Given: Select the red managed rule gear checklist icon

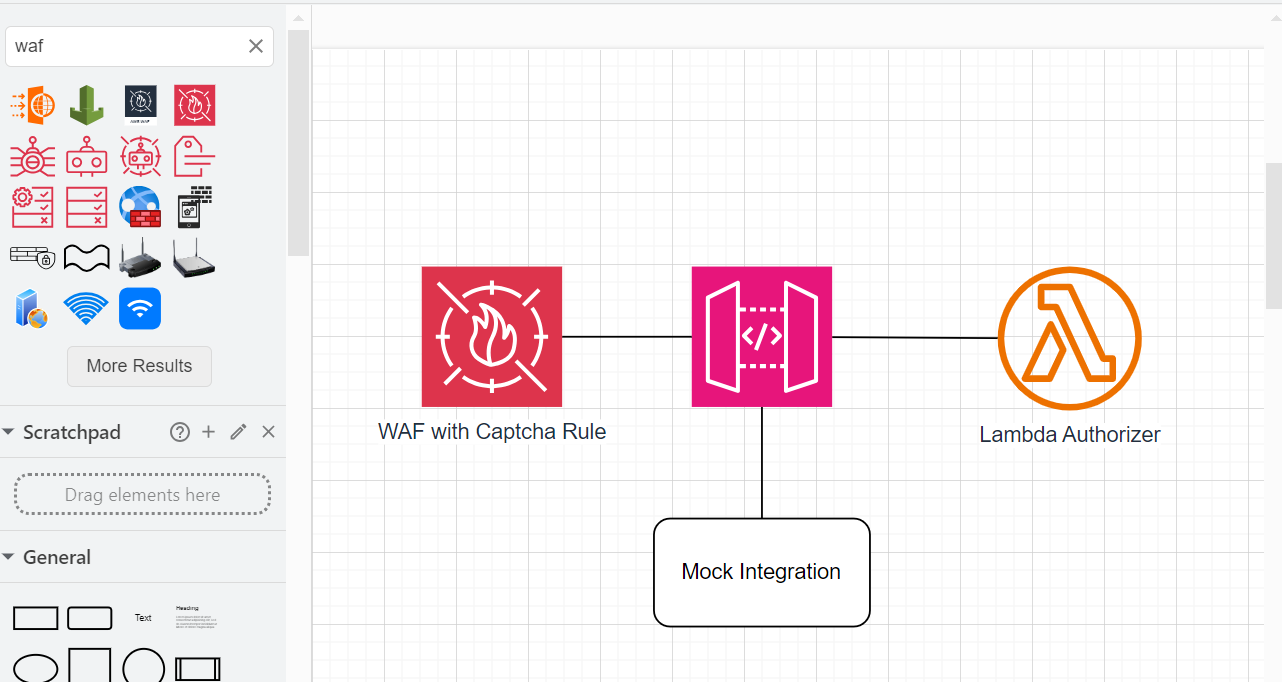Looking at the screenshot, I should 32,207.
